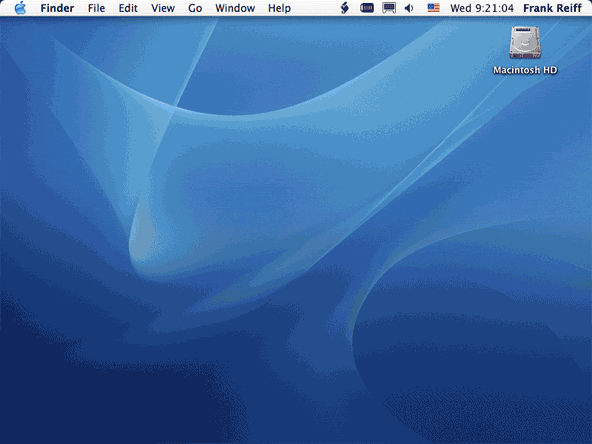592x444 pixels.
Task: Open Frank Reiff user switching menu
Action: click(x=552, y=8)
